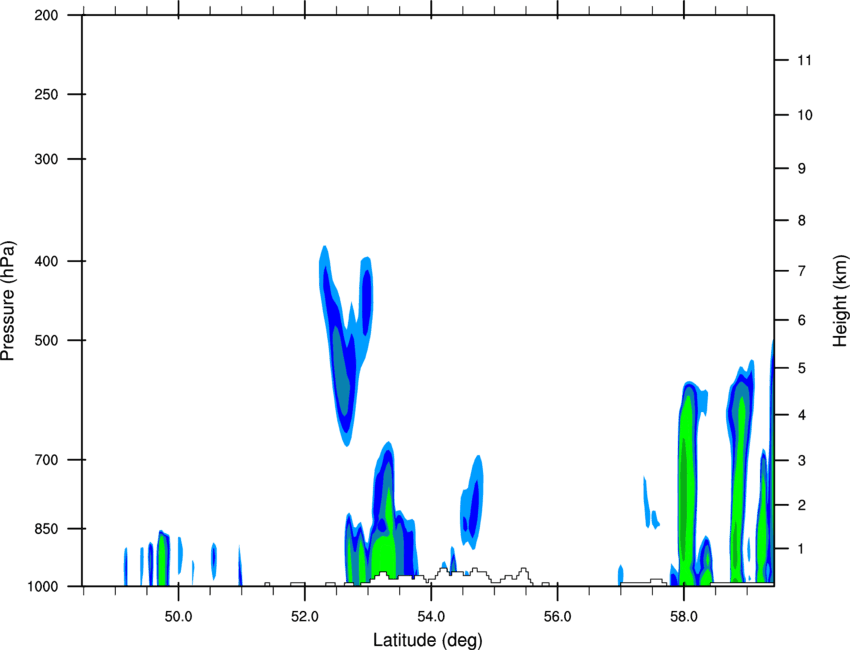
Task: Pick the 7 km height label
Action: coord(802,271)
